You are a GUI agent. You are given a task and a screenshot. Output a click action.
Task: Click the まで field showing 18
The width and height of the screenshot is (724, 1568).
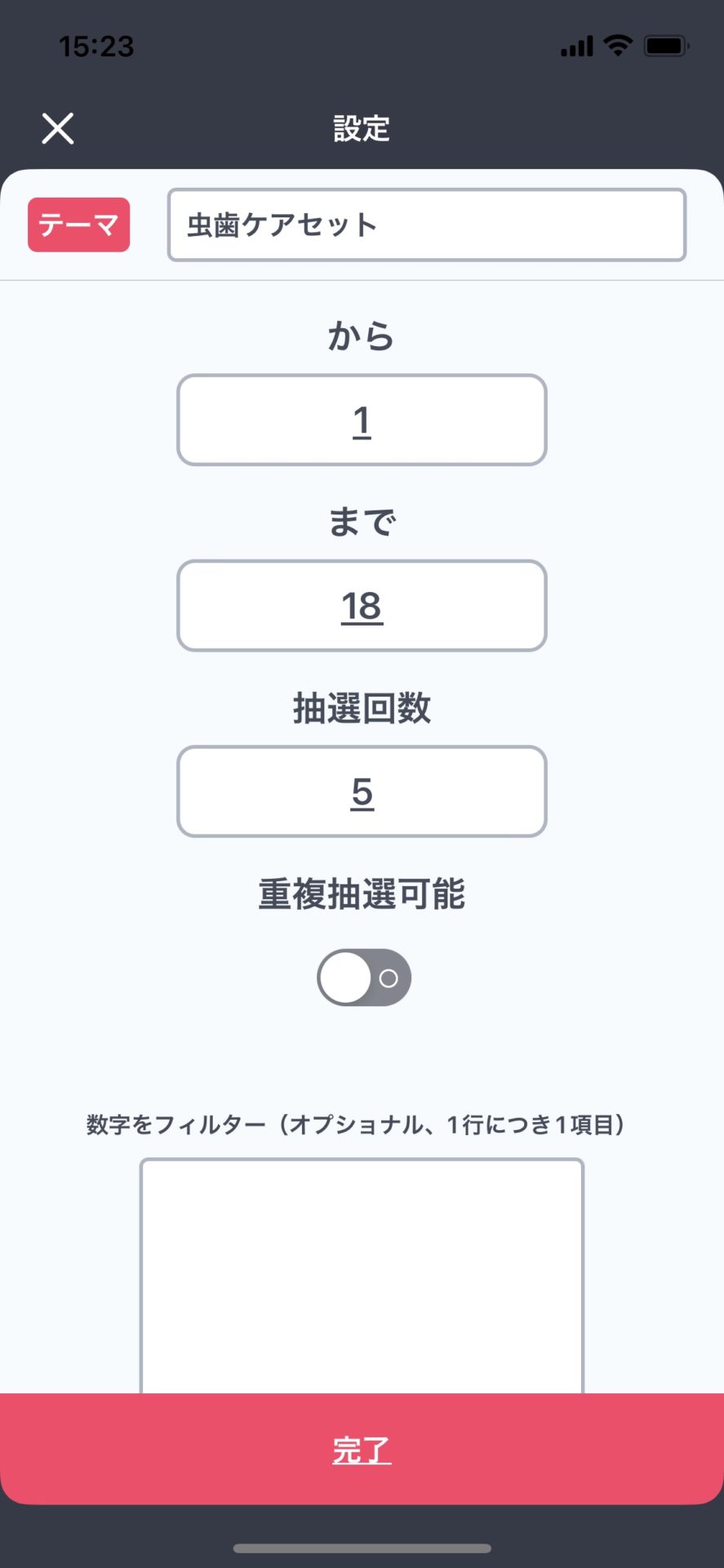pos(362,606)
